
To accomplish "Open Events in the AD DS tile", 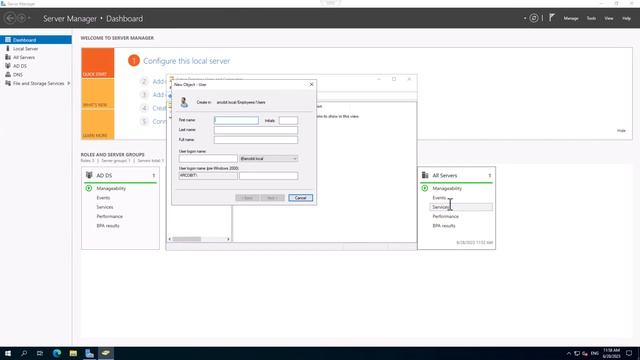I will (x=103, y=198).
